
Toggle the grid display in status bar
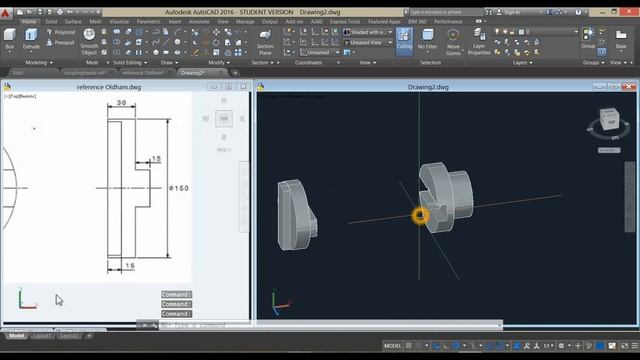[409, 346]
